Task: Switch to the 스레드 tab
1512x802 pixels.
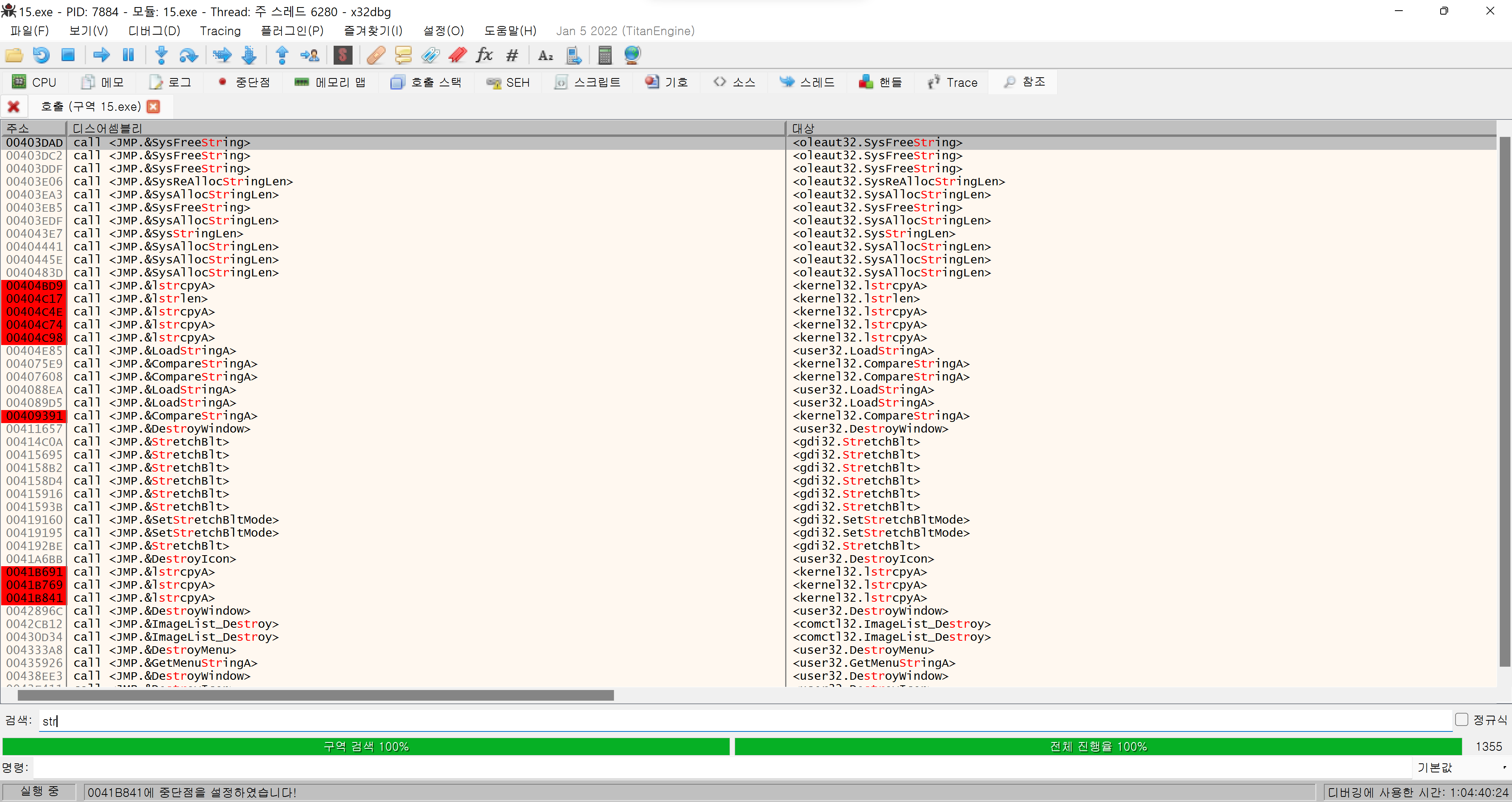Action: pos(807,82)
